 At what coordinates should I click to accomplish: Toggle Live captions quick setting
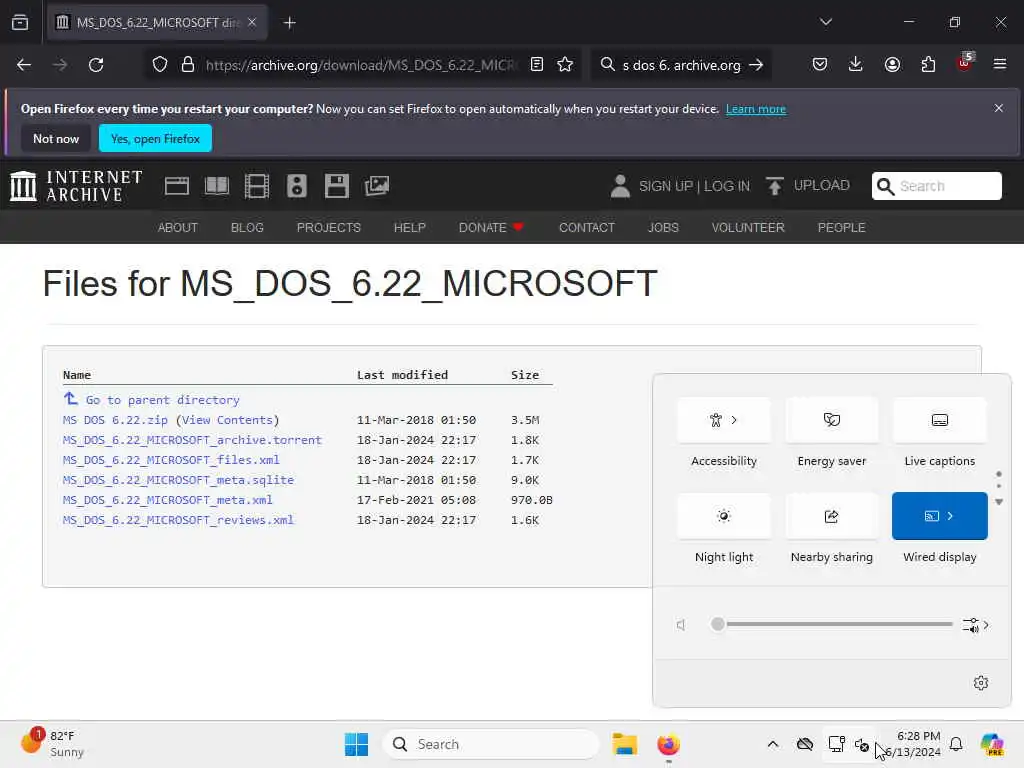940,420
